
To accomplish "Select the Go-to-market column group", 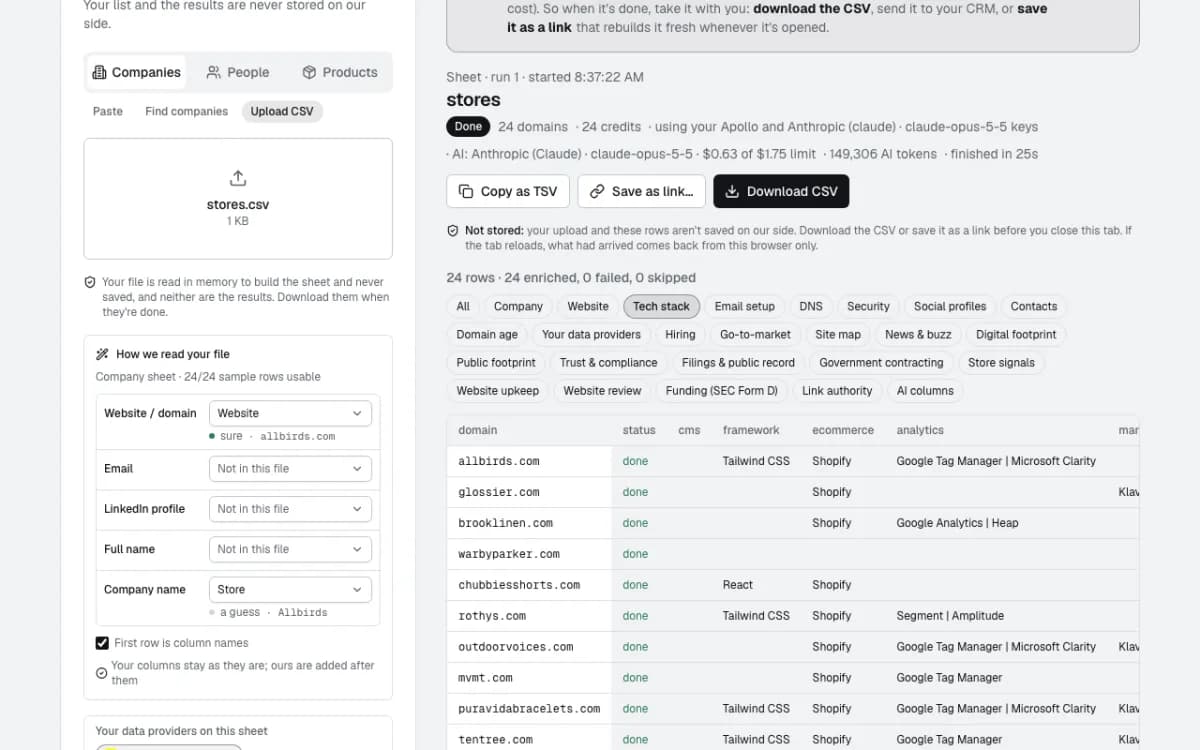I will 755,334.
